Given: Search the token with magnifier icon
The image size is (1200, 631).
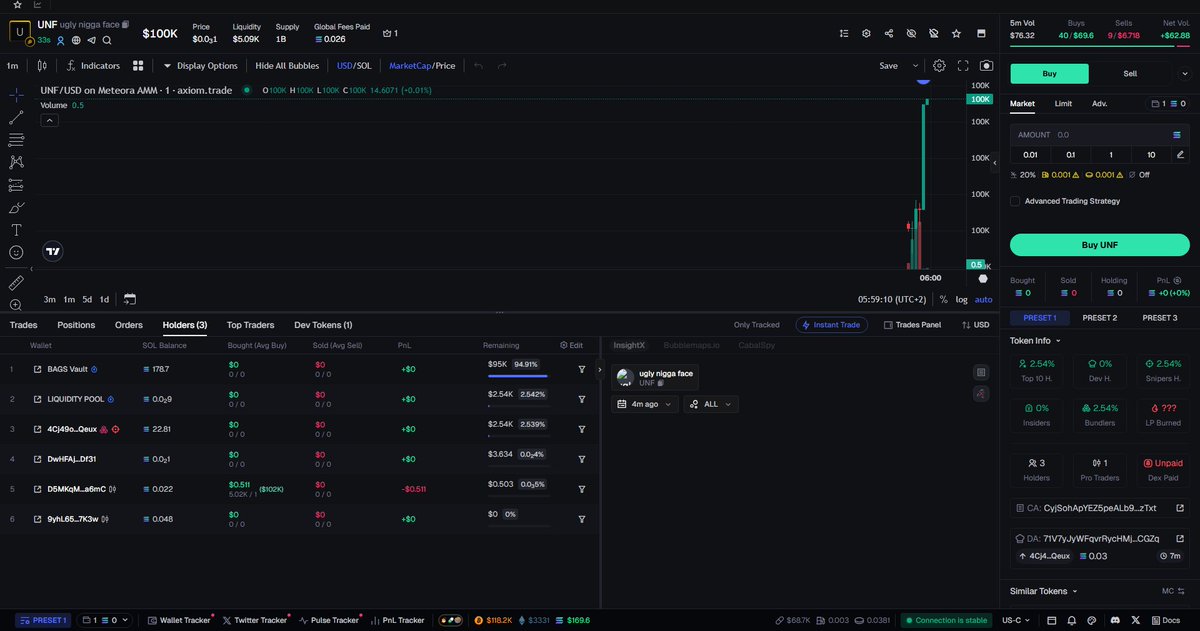Looking at the screenshot, I should point(107,40).
